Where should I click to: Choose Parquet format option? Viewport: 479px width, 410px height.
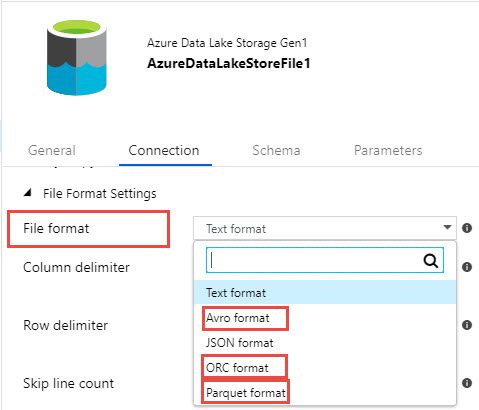246,393
